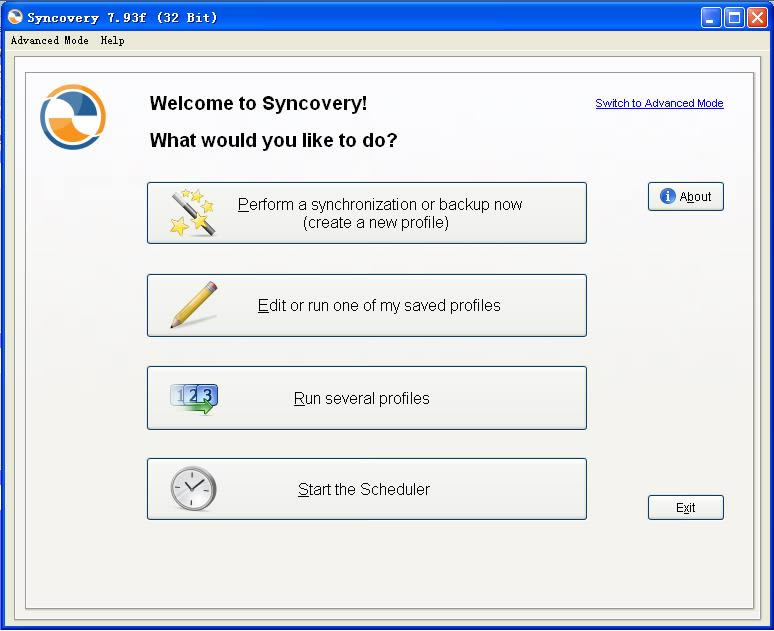Minimize the Syncovery window

click(711, 18)
